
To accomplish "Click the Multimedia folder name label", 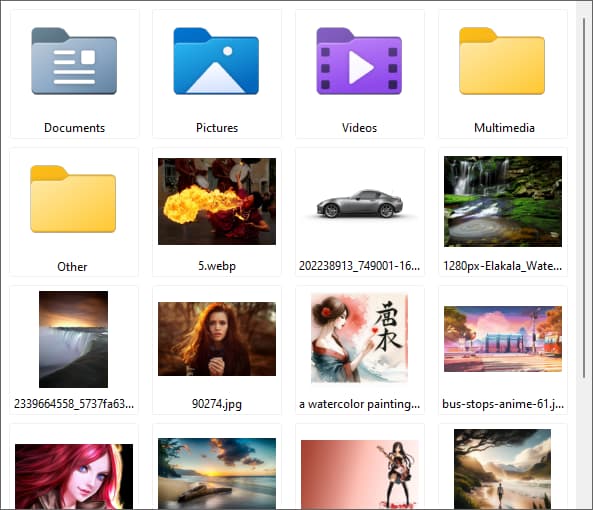I will 504,128.
